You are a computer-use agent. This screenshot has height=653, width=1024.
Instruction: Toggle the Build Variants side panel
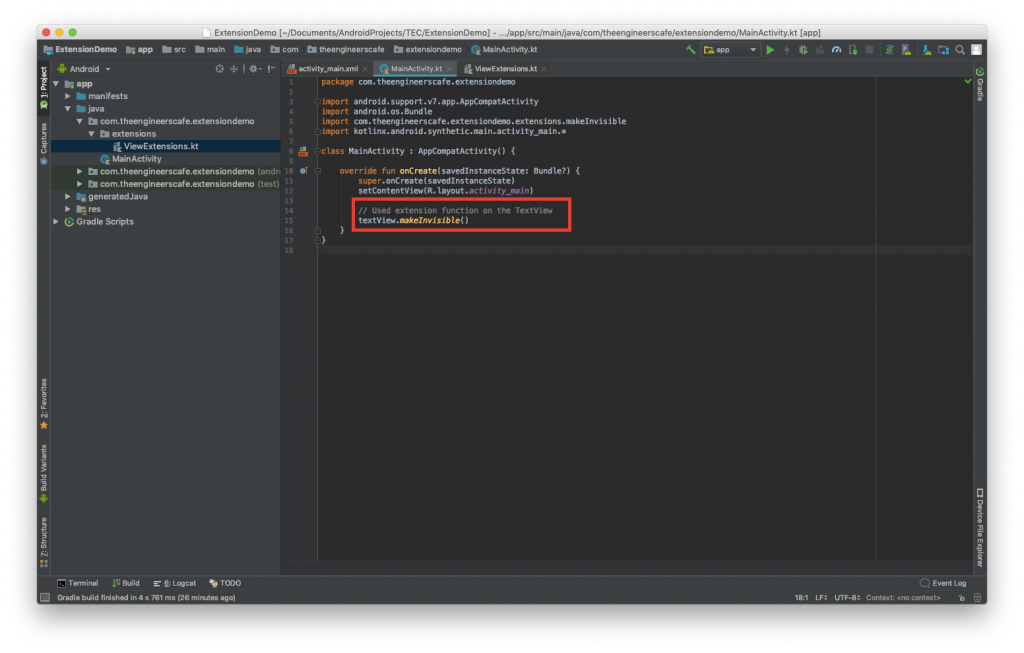43,472
